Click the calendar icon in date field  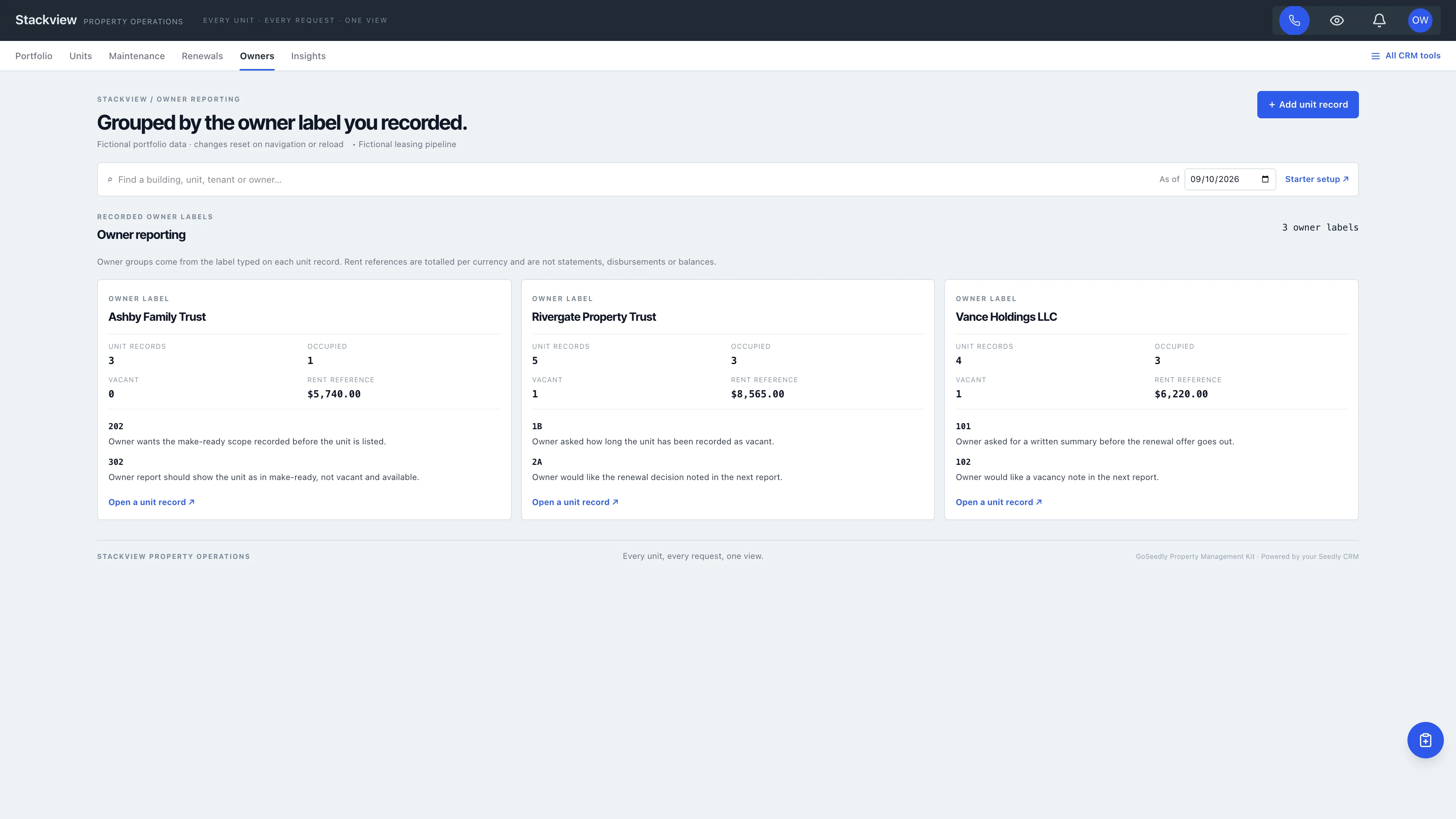[x=1265, y=179]
